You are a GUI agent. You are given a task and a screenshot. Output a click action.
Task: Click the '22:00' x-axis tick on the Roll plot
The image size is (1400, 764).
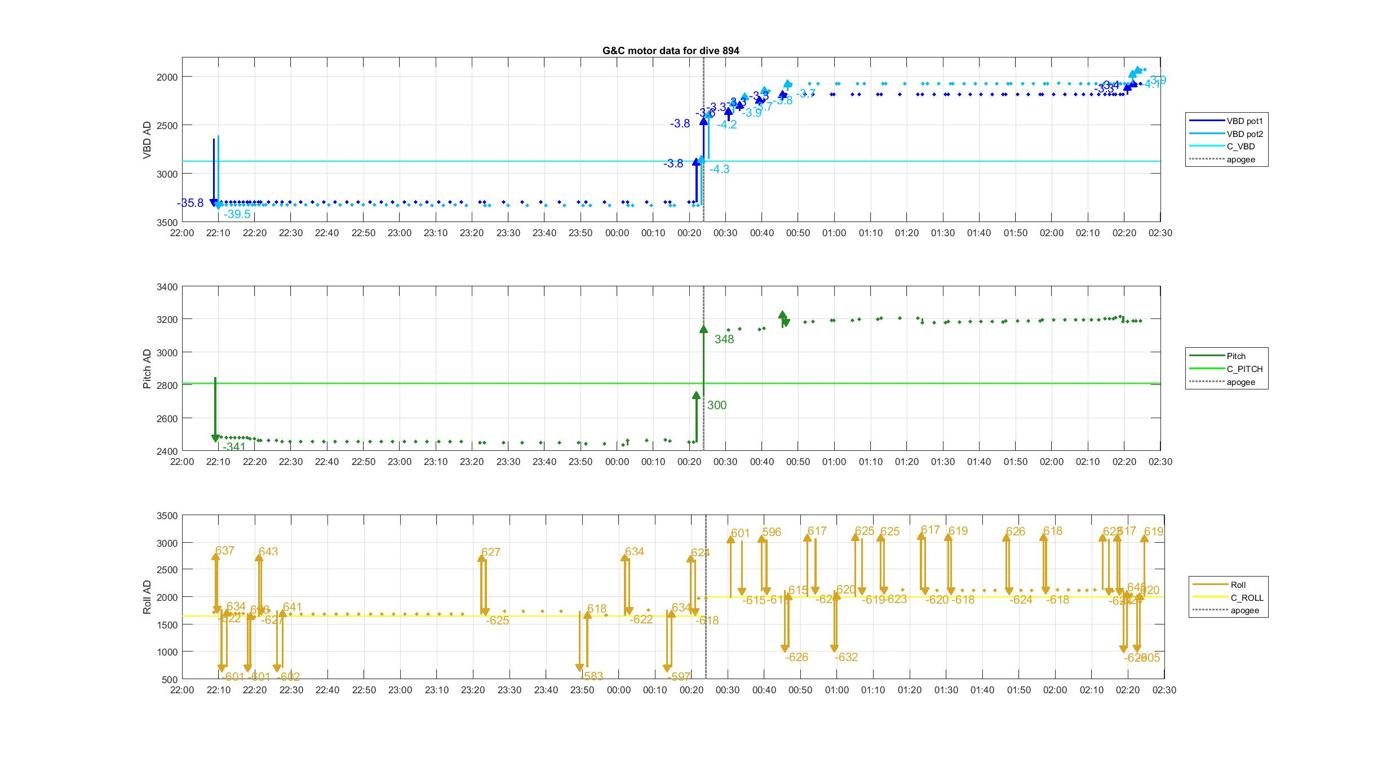click(x=182, y=690)
